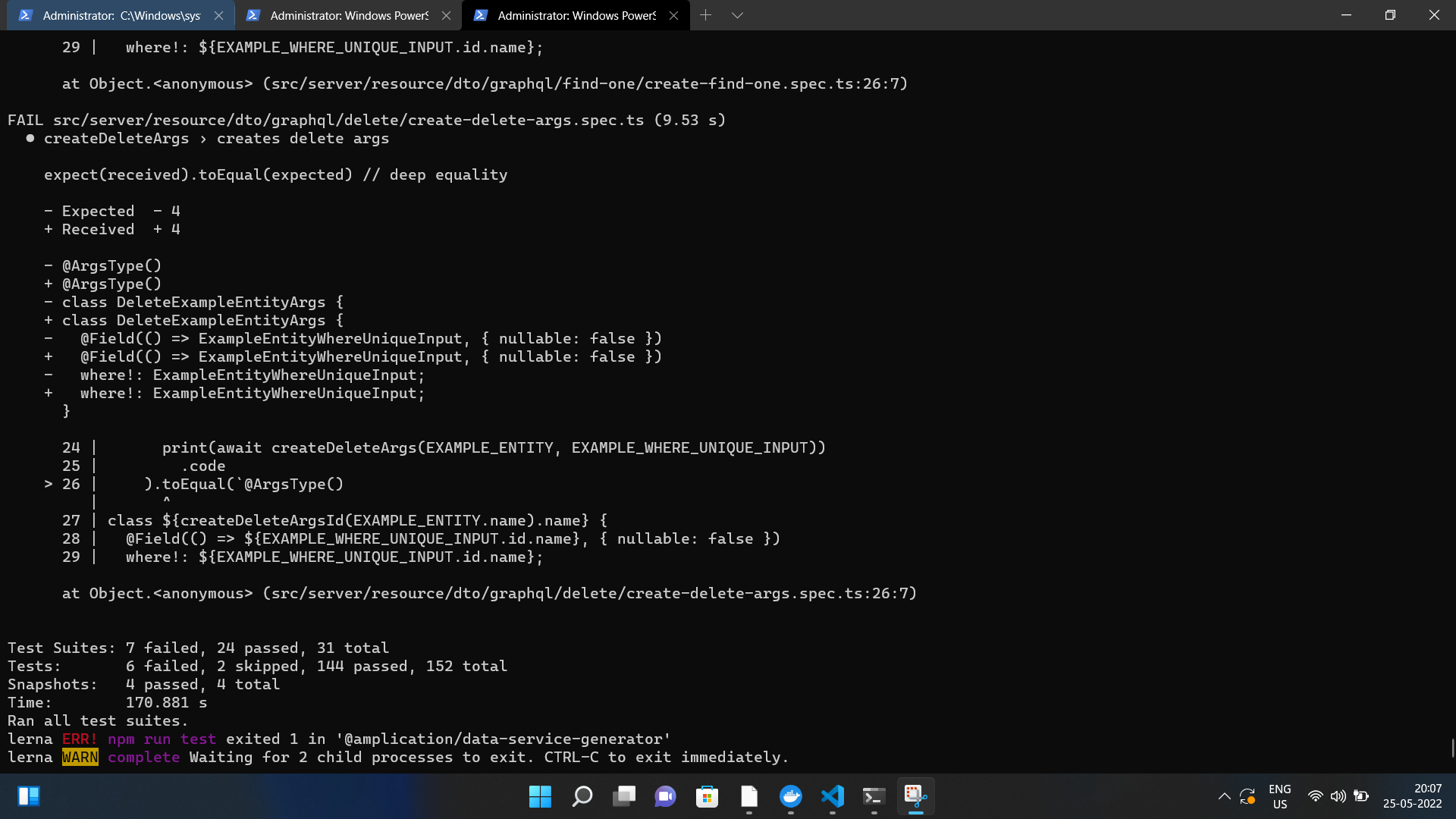Screen dimensions: 1456x819
Task: Open Task View from the taskbar
Action: tap(623, 796)
